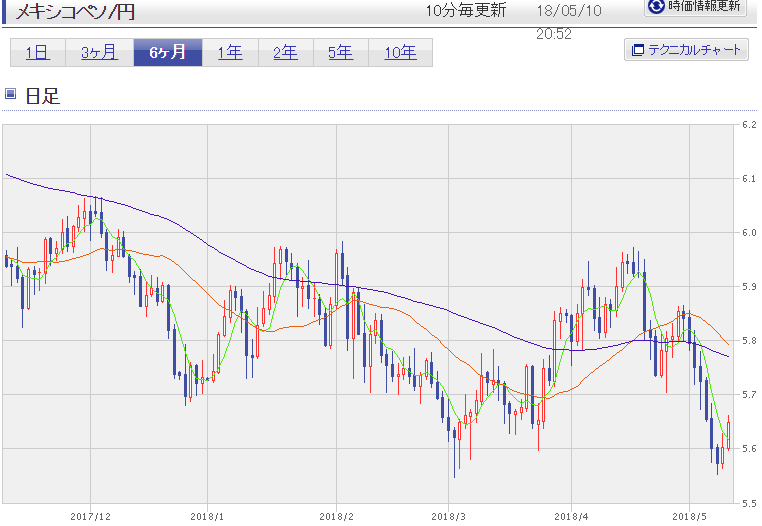Screen dimensions: 762x526
Task: Show the 5年 chart range
Action: (341, 53)
